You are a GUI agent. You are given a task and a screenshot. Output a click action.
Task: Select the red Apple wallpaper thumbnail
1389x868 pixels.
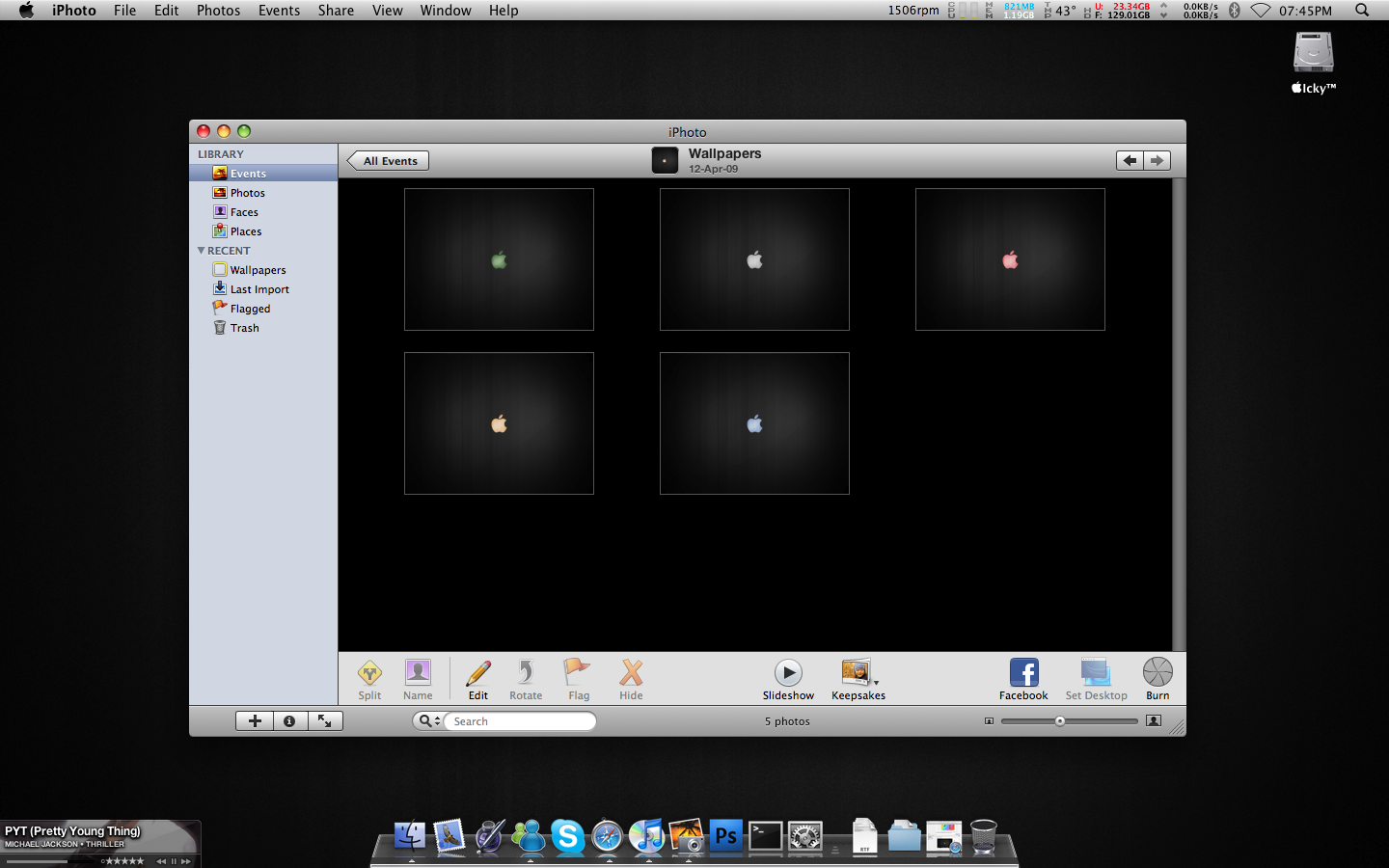pyautogui.click(x=1010, y=259)
